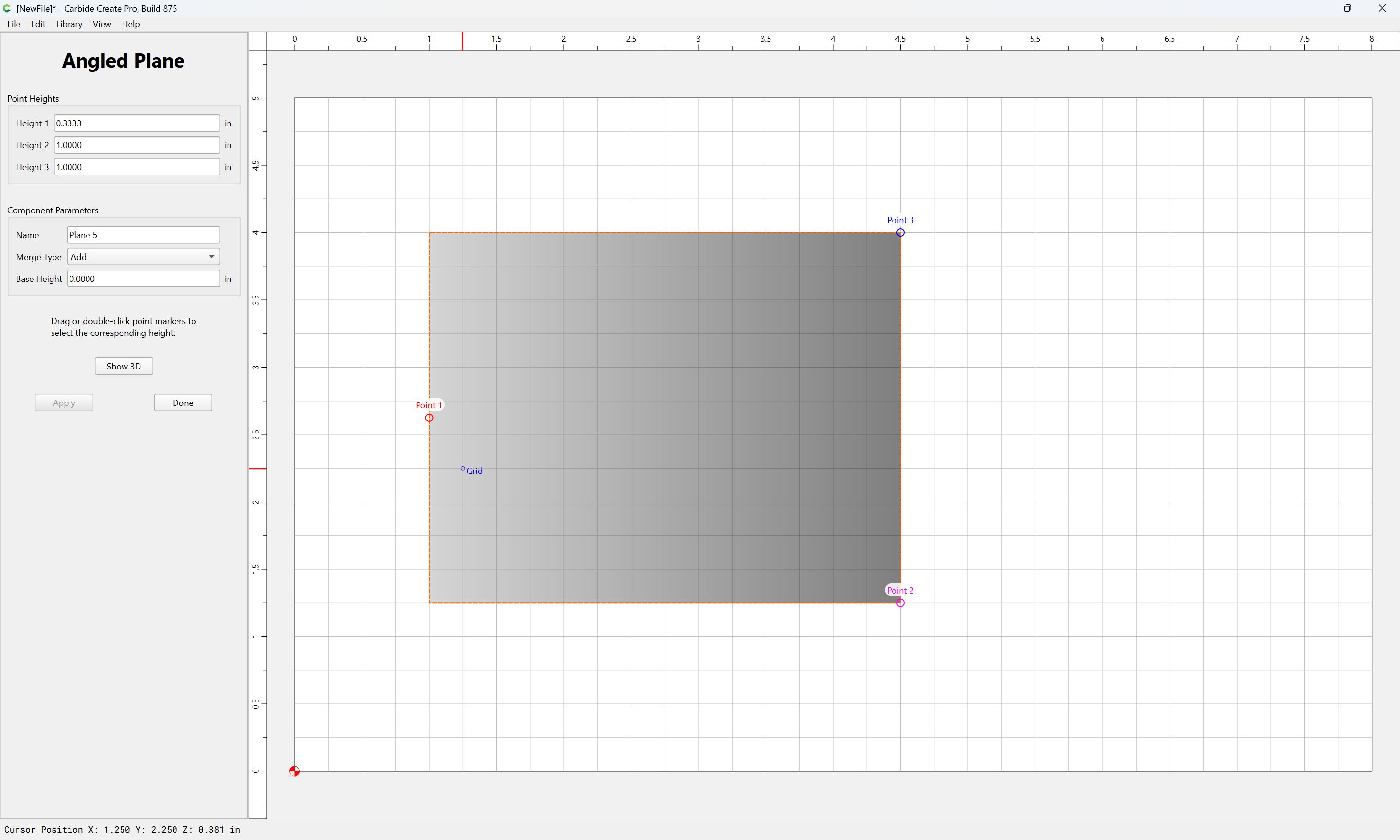The height and width of the screenshot is (840, 1400).
Task: Open the Merge Type dropdown
Action: (x=143, y=257)
